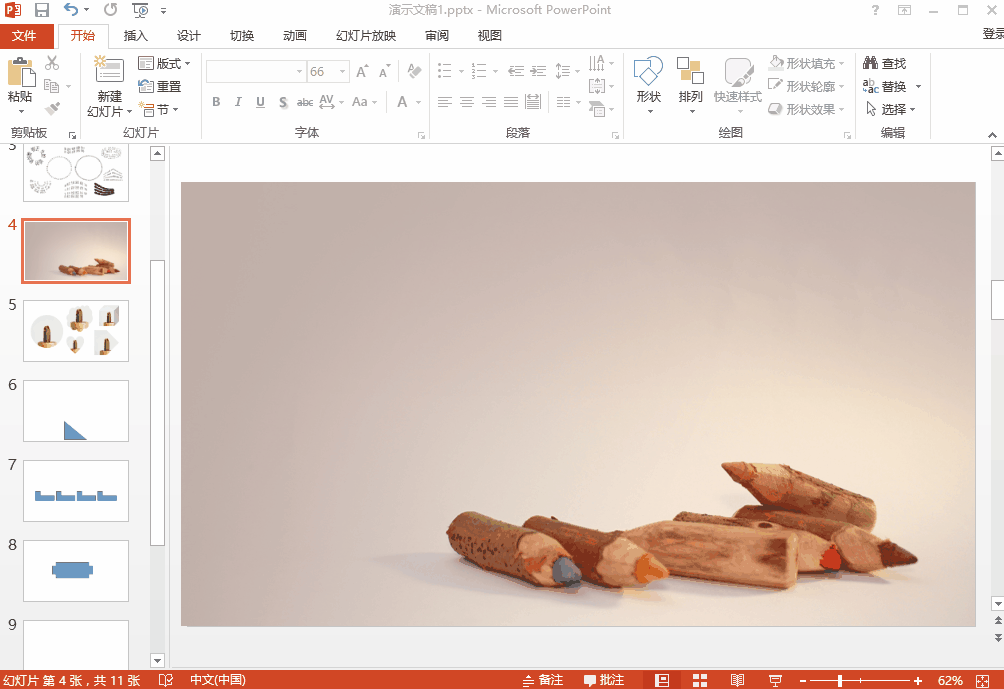Open the Insert (插入) tab
This screenshot has height=689, width=1004.
(x=135, y=36)
